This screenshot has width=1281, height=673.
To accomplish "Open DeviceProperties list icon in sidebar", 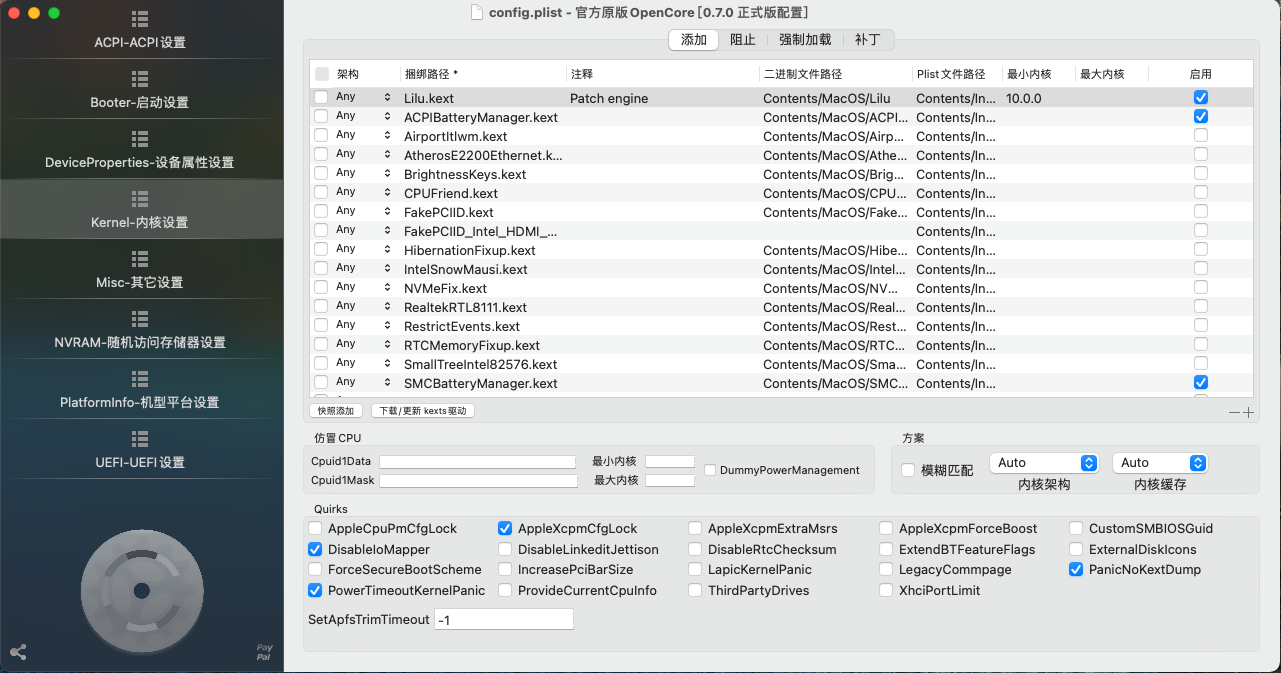I will [x=140, y=139].
